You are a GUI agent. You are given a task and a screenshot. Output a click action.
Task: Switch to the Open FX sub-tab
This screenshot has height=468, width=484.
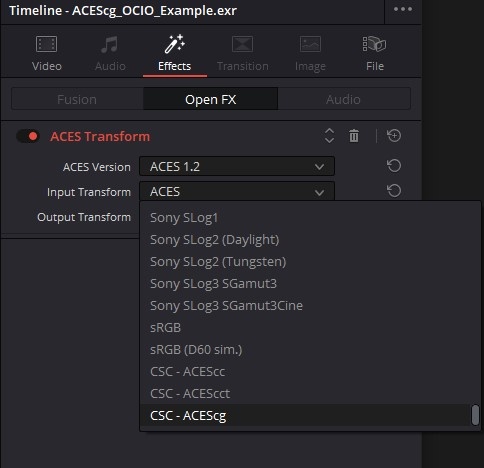pos(210,99)
